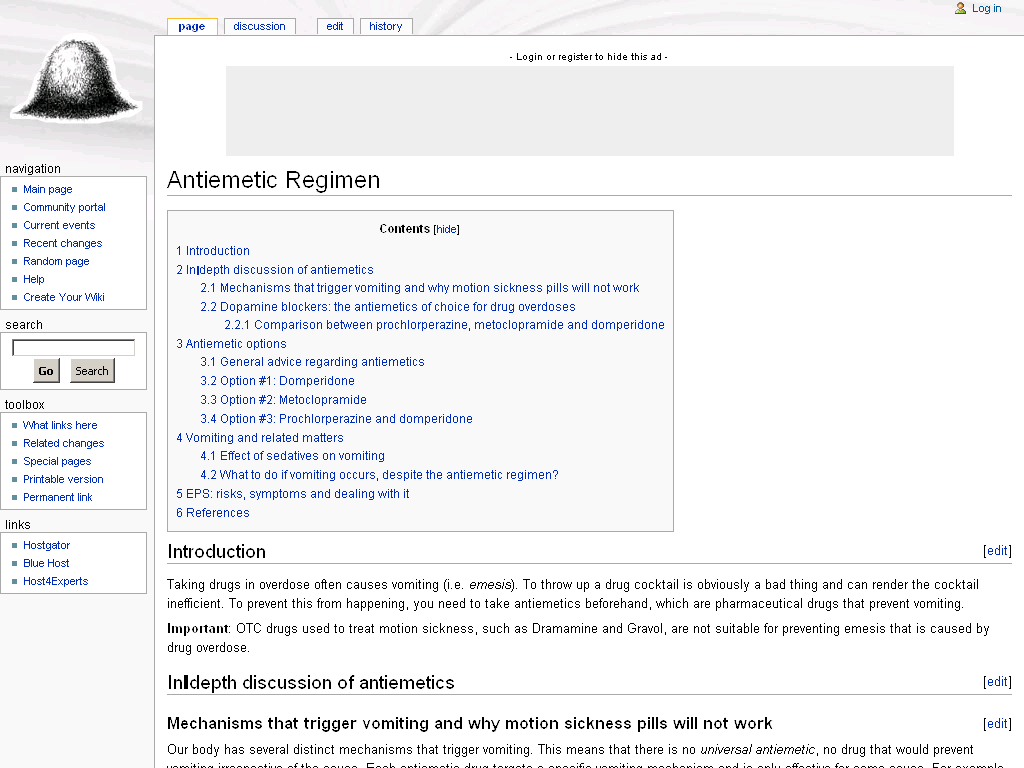This screenshot has height=768, width=1024.
Task: Jump to 3.1 General advice regarding antiemetics
Action: click(x=312, y=362)
